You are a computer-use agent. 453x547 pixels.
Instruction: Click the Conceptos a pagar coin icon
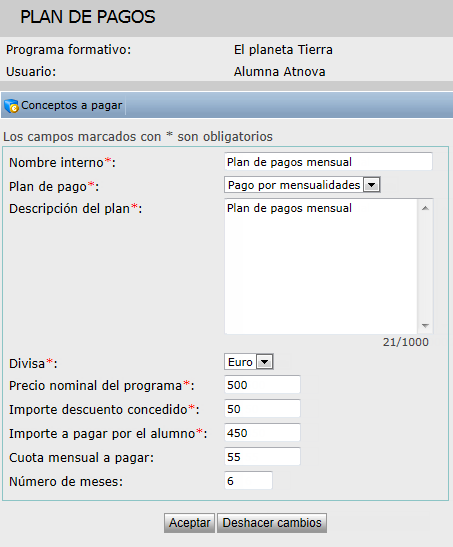click(x=12, y=106)
